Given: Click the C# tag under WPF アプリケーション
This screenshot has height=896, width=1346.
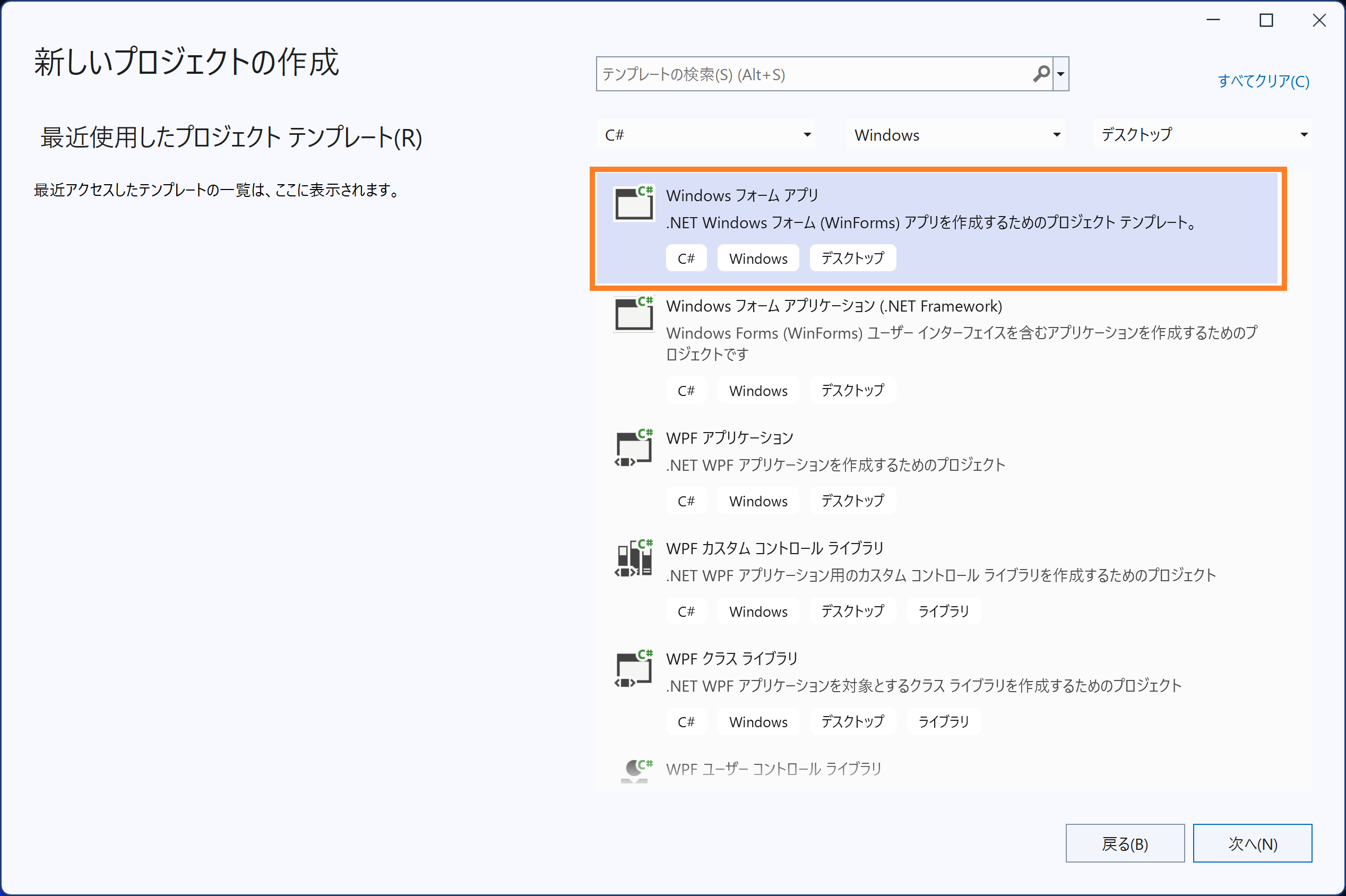Looking at the screenshot, I should click(686, 501).
